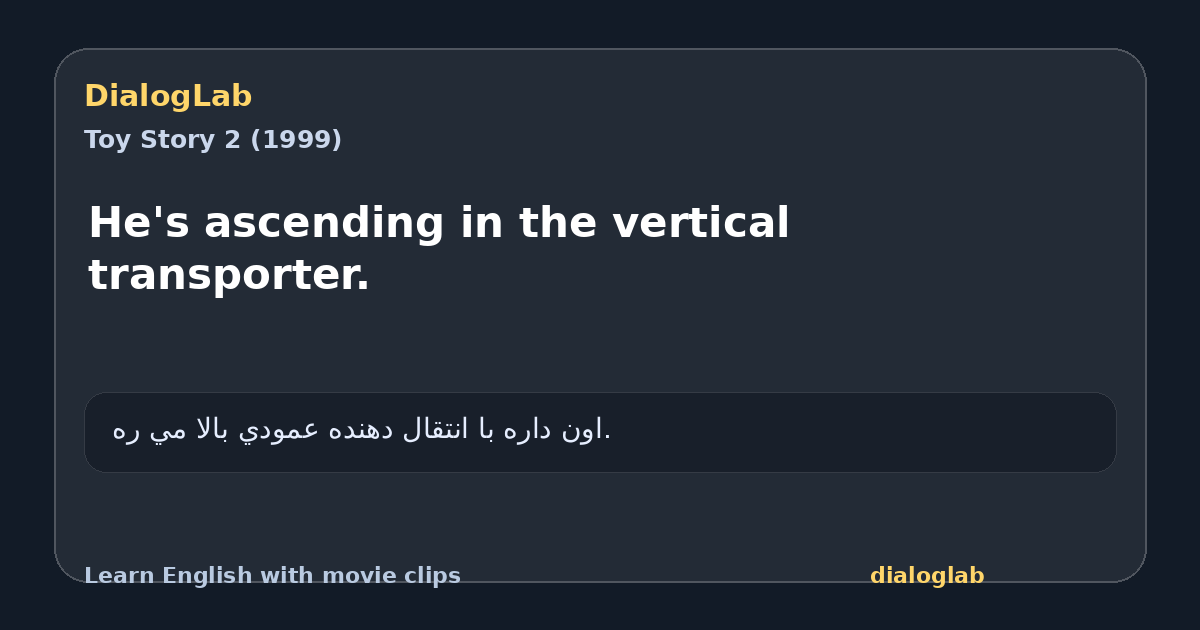Tap the Persian word "بالا"
The height and width of the screenshot is (630, 1200).
click(212, 429)
